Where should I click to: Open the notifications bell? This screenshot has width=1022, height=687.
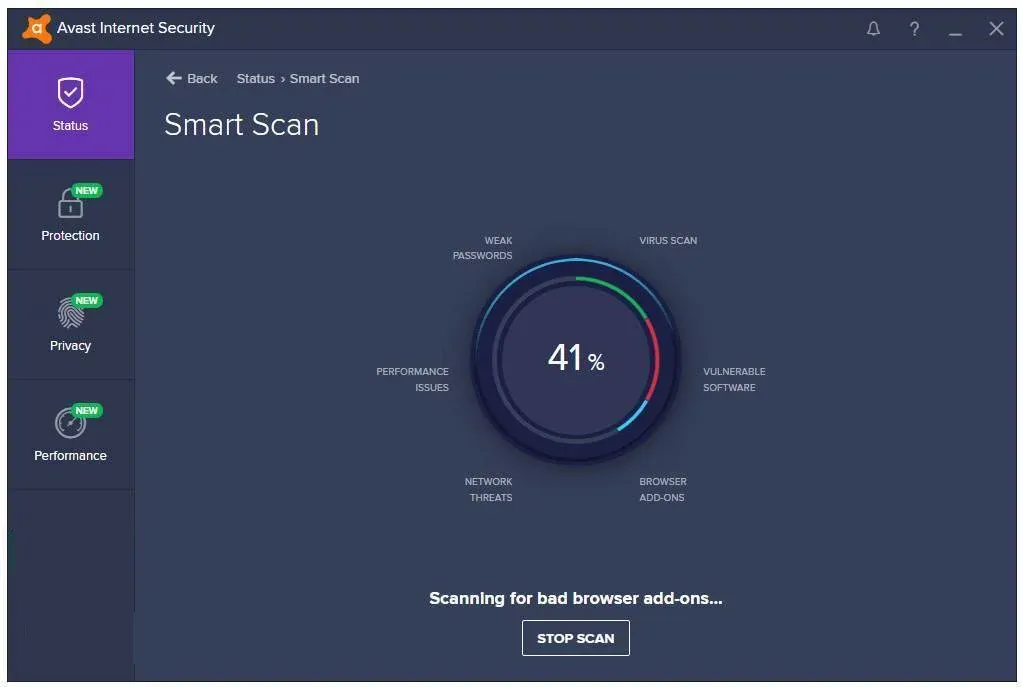(873, 29)
